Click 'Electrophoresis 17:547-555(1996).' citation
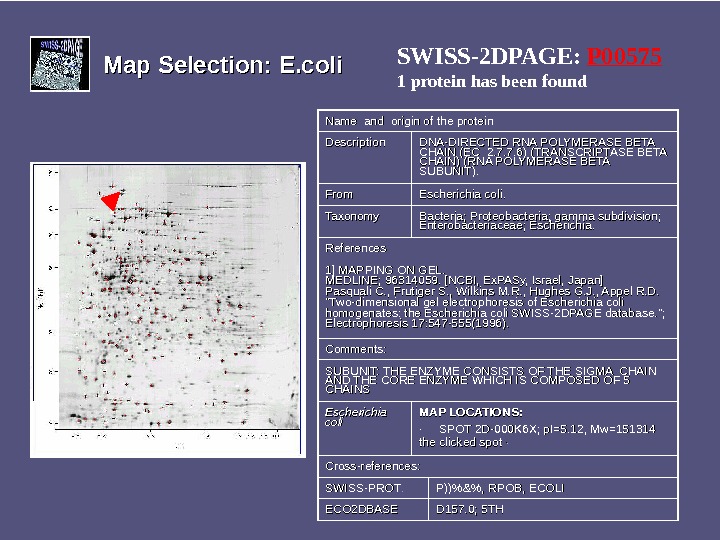 417,323
